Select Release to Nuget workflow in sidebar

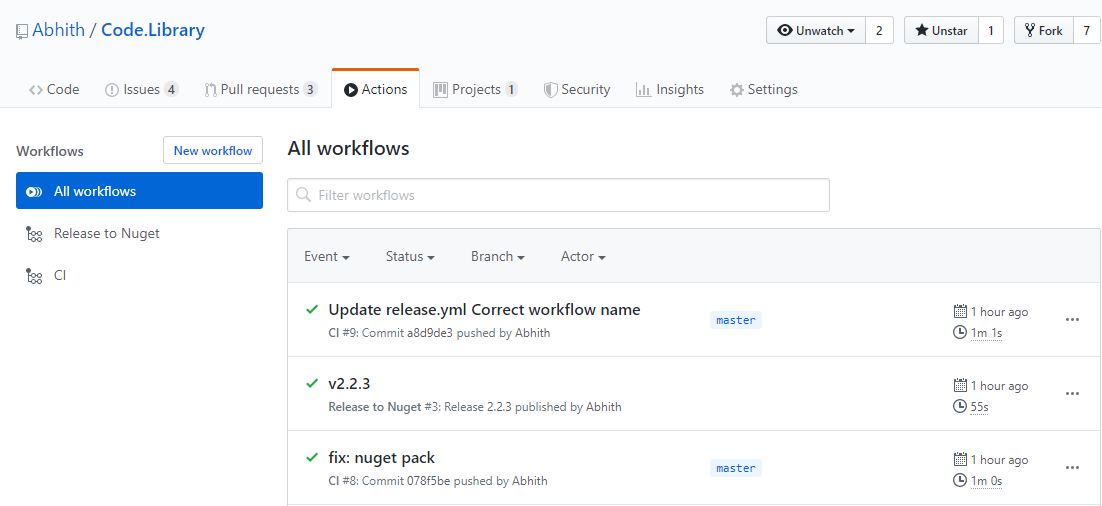(107, 234)
